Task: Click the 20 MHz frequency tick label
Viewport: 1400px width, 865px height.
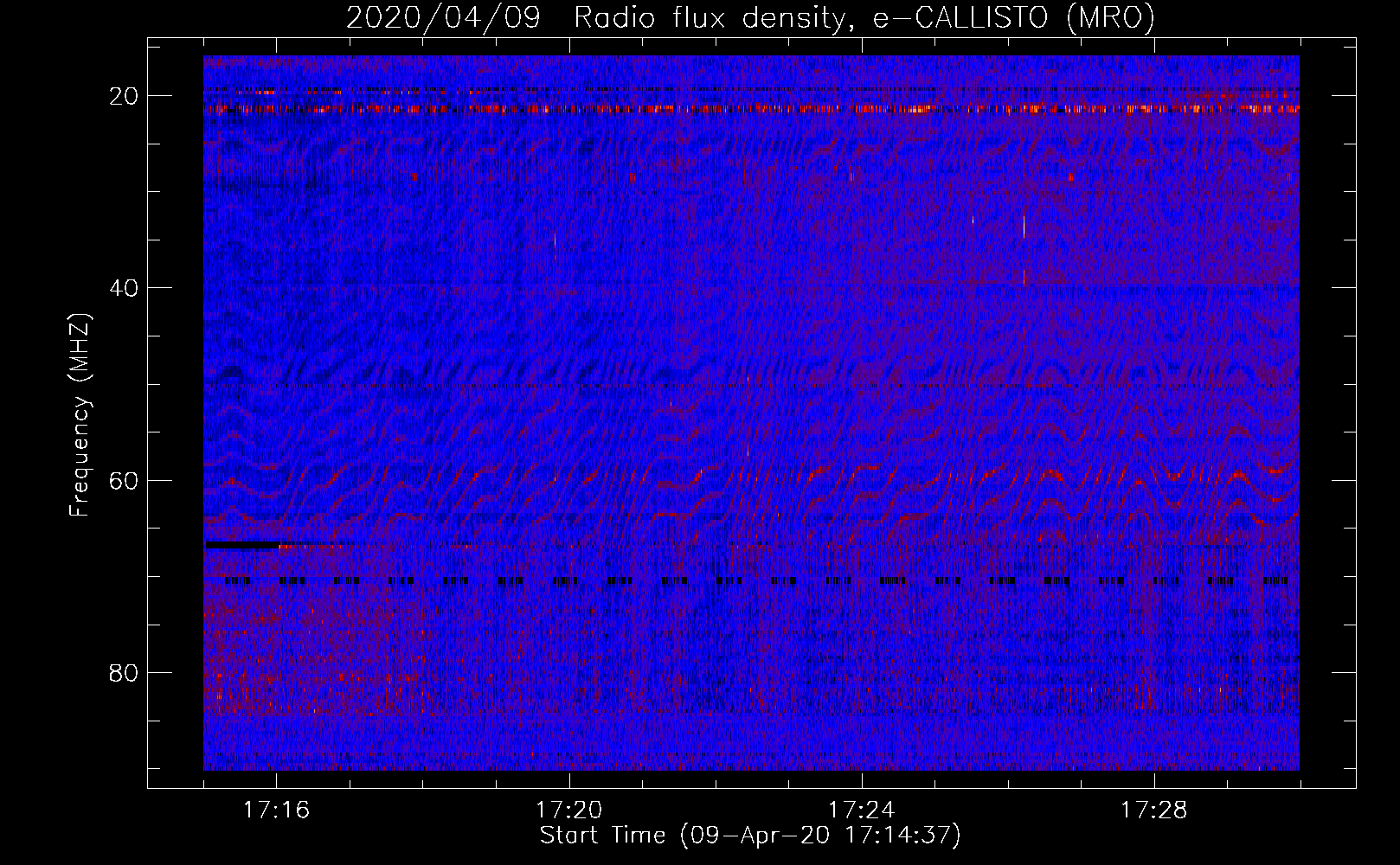Action: coord(125,96)
